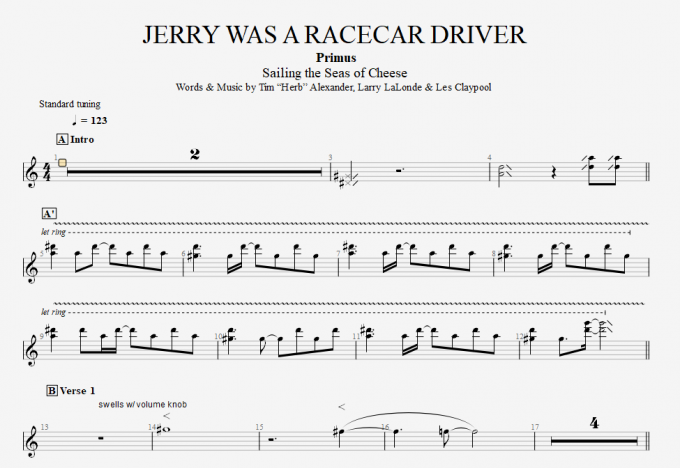The height and width of the screenshot is (468, 680).
Task: Click the 2-bar multirest number above bar 1
Action: 195,154
